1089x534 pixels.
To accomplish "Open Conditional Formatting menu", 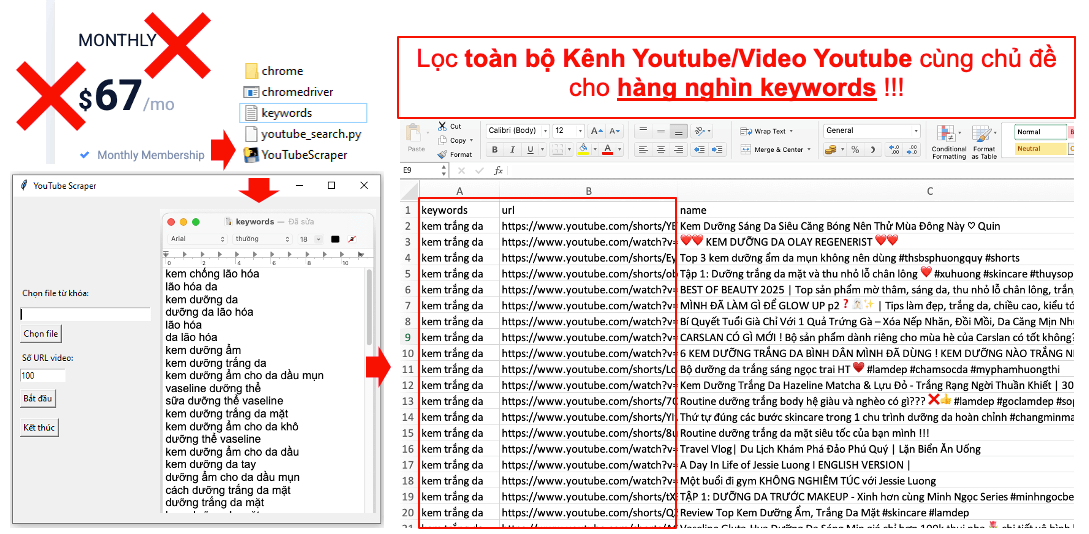I will (x=949, y=142).
